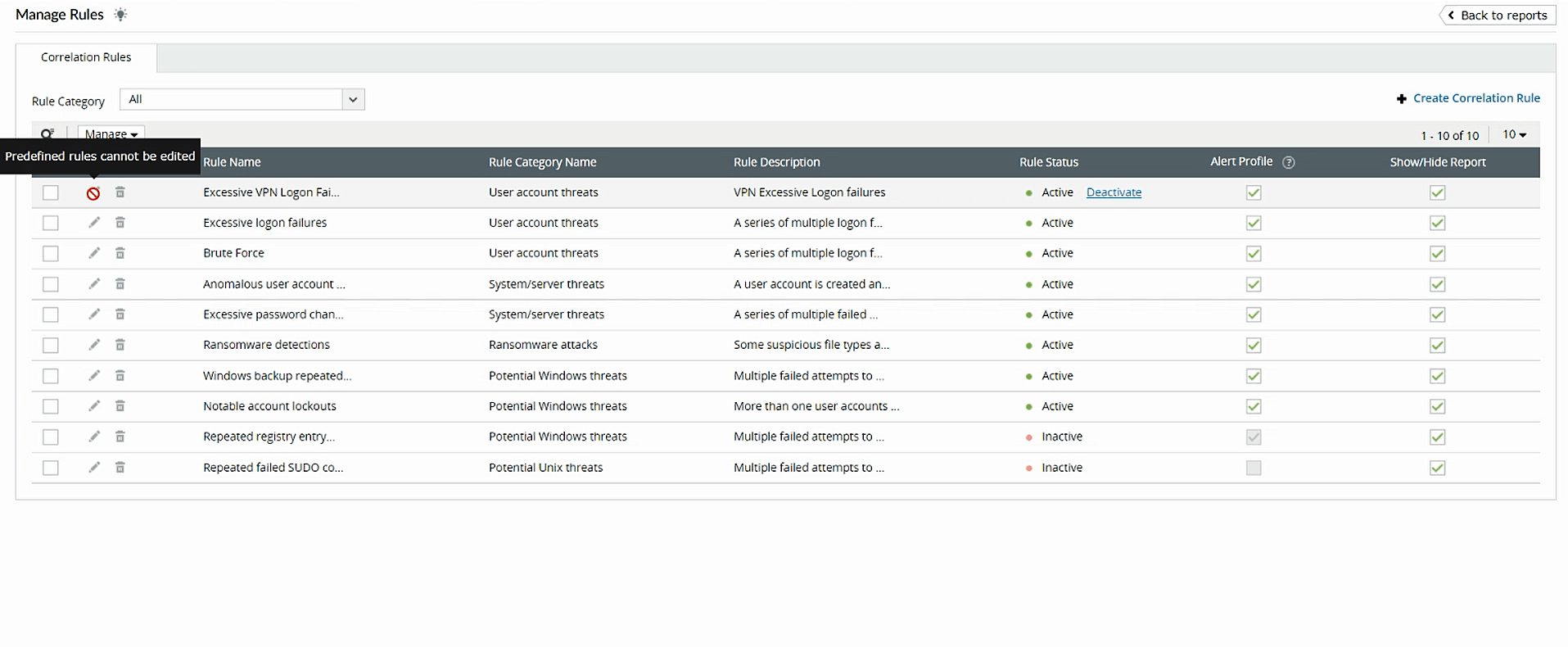The image size is (1568, 647).
Task: Select the Excessive logon failures row checkbox
Action: coord(51,223)
